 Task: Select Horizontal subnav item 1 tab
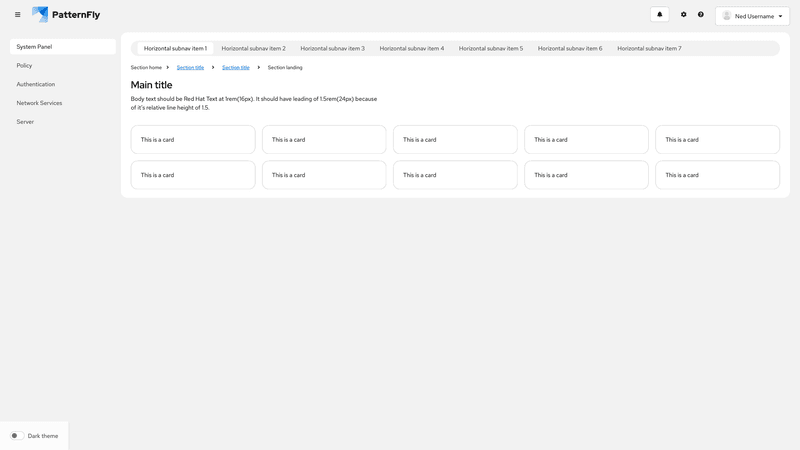pos(175,48)
